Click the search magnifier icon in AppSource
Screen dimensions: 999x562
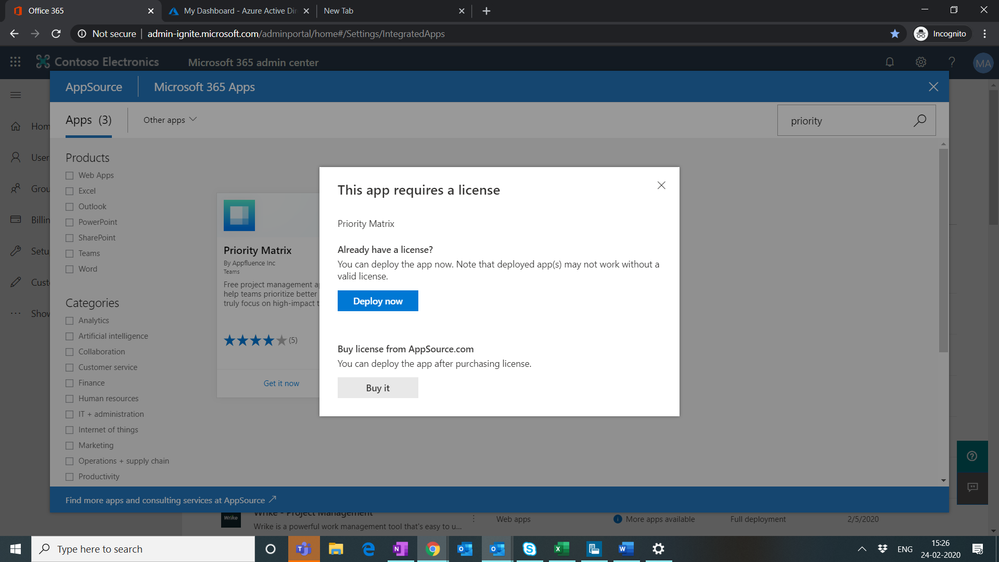click(919, 120)
